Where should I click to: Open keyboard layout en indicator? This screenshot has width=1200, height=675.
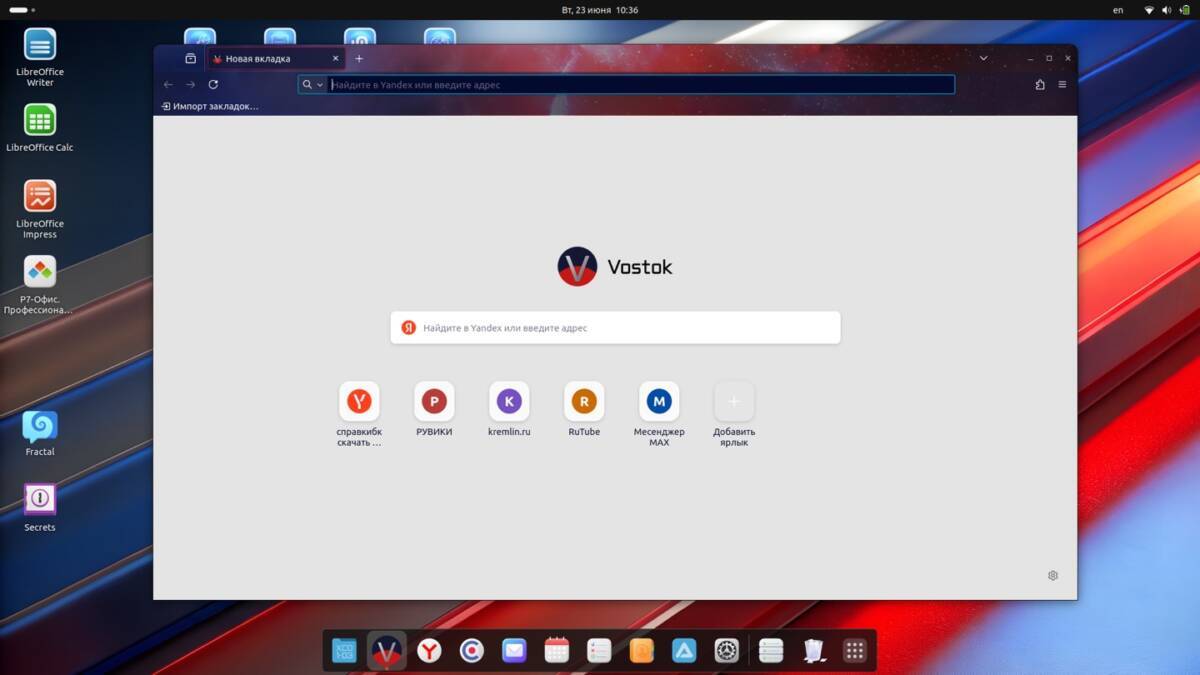(1118, 10)
